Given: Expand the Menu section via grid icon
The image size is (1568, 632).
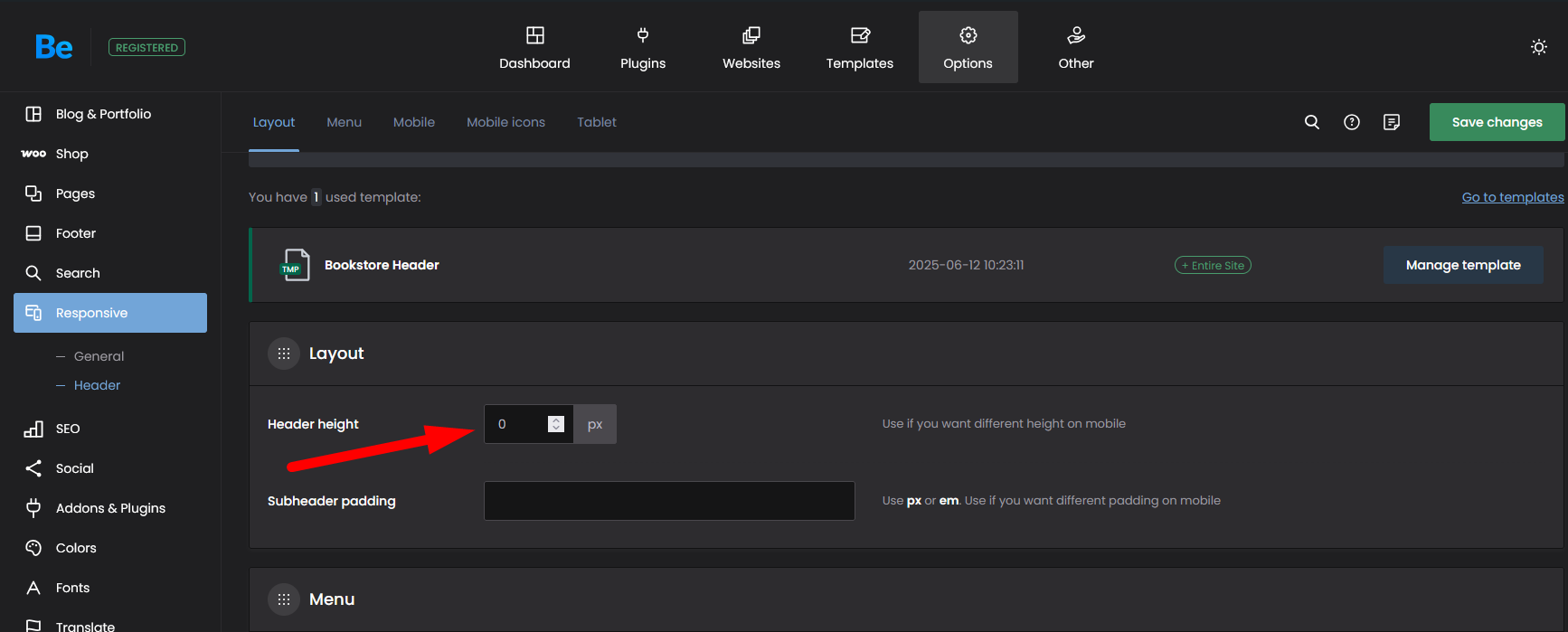Looking at the screenshot, I should (283, 599).
